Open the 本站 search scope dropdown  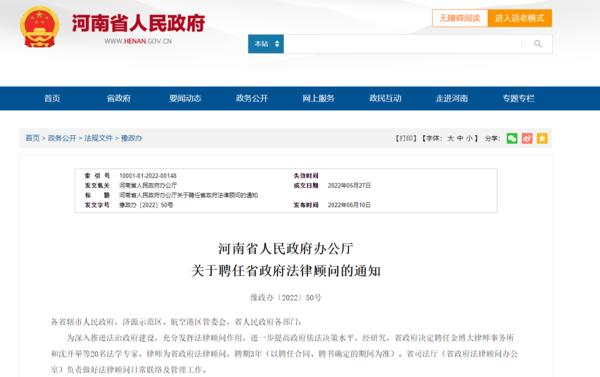click(266, 44)
